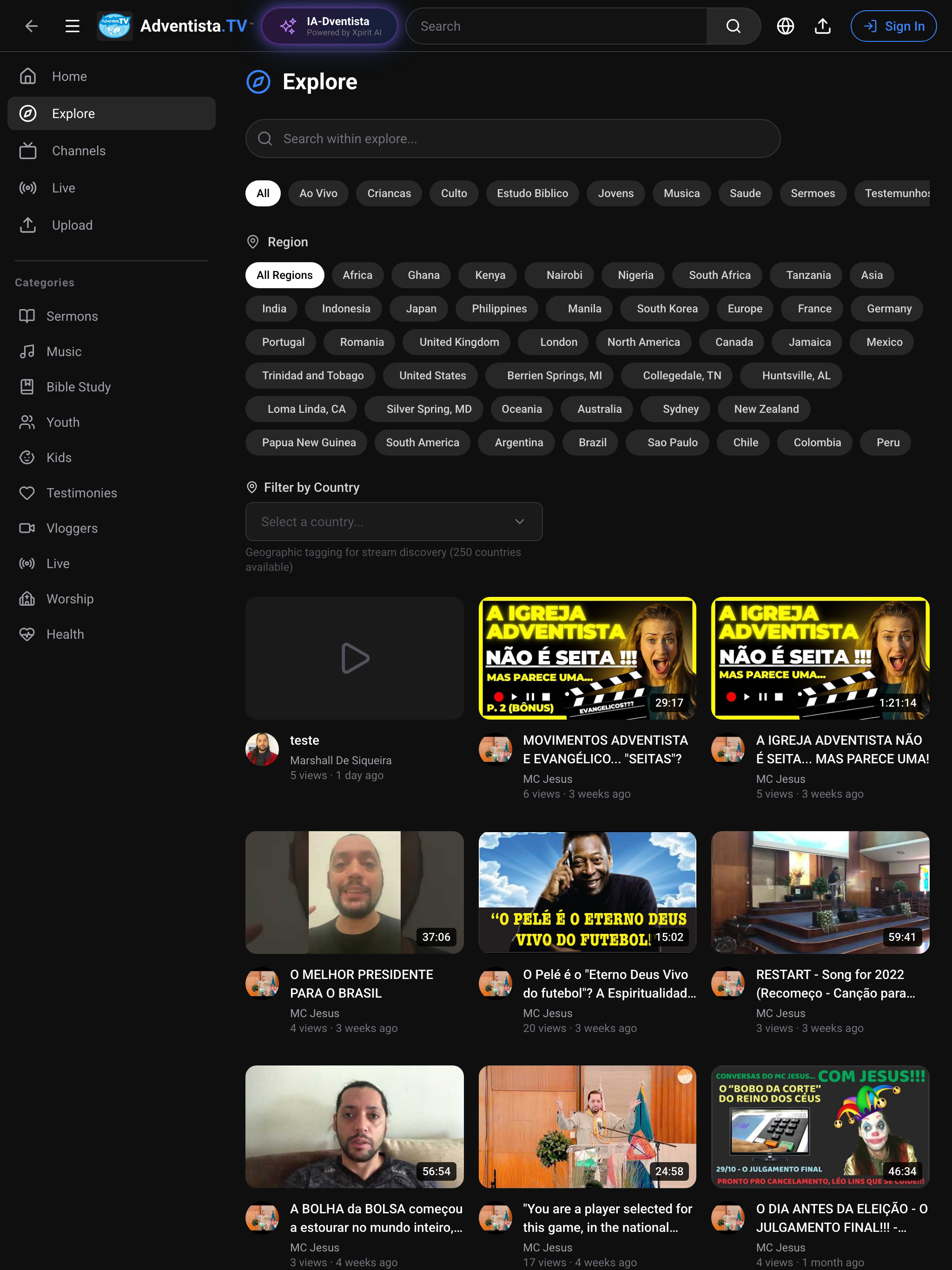Open the Select a country dropdown
The width and height of the screenshot is (952, 1270).
(x=394, y=522)
